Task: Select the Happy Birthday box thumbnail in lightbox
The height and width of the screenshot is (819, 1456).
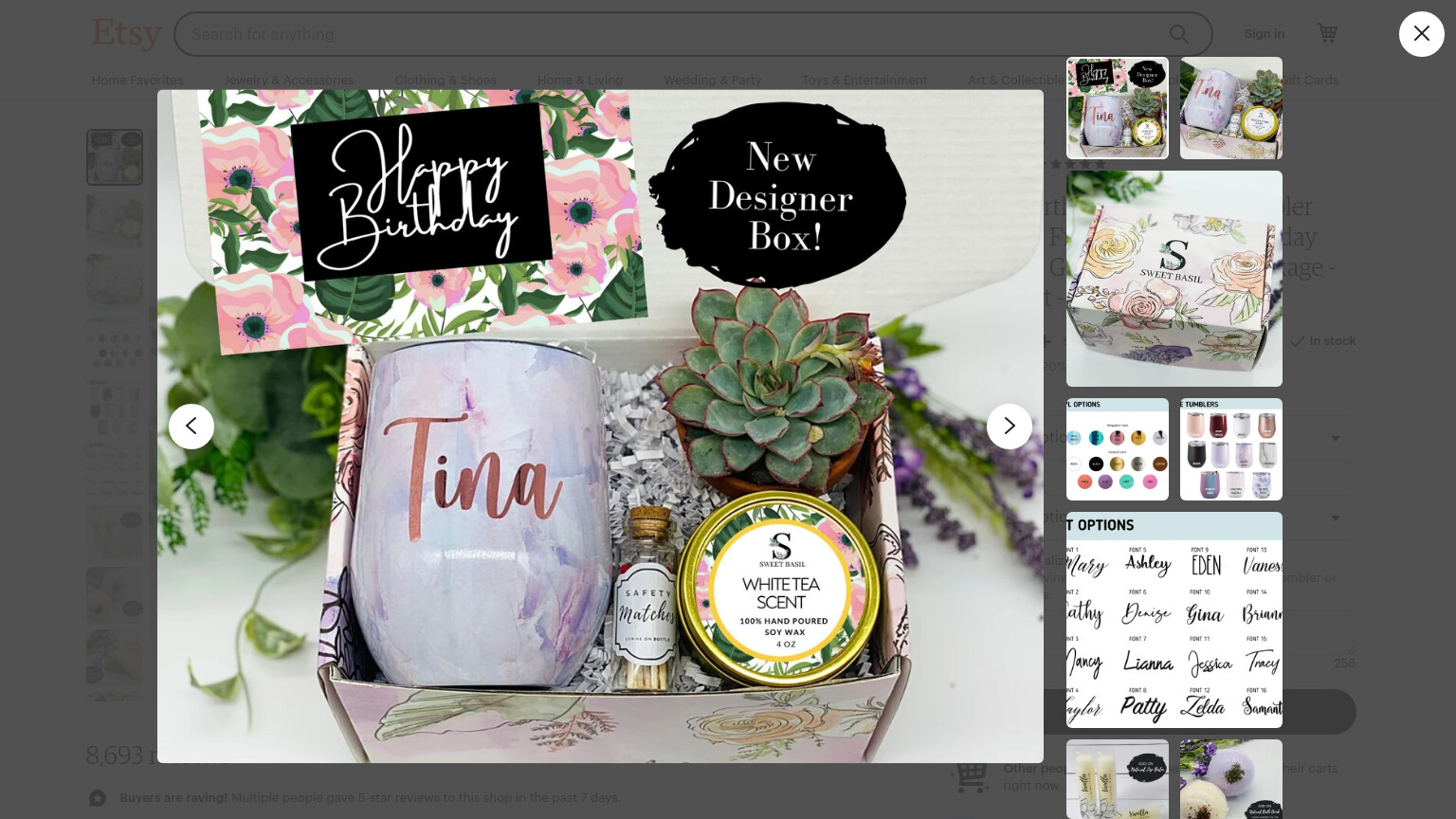Action: coord(1118,108)
